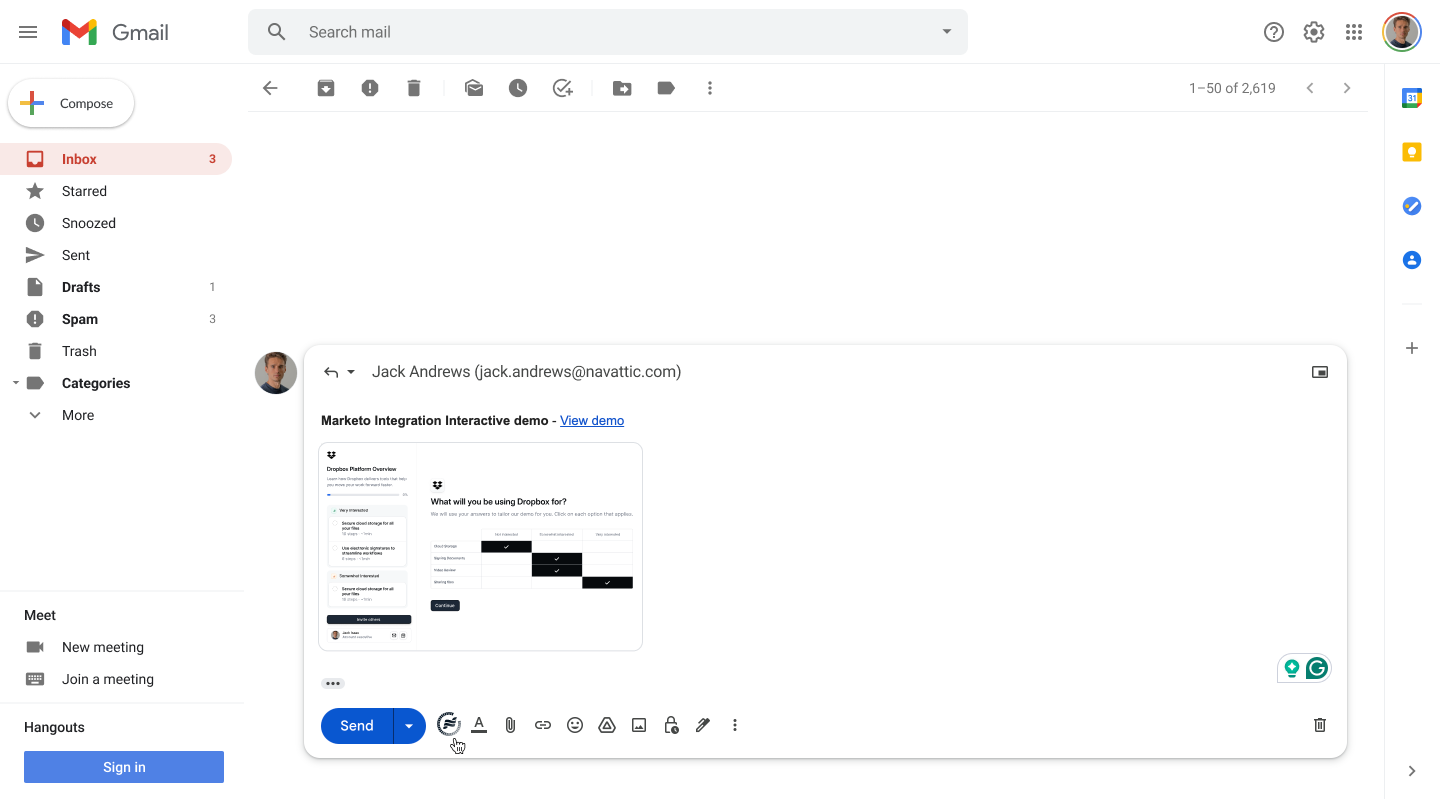Image resolution: width=1440 pixels, height=799 pixels.
Task: Snooze the current email
Action: click(518, 88)
